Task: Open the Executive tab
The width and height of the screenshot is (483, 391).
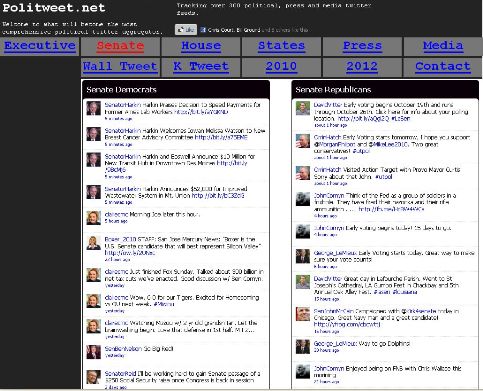Action: click(40, 46)
